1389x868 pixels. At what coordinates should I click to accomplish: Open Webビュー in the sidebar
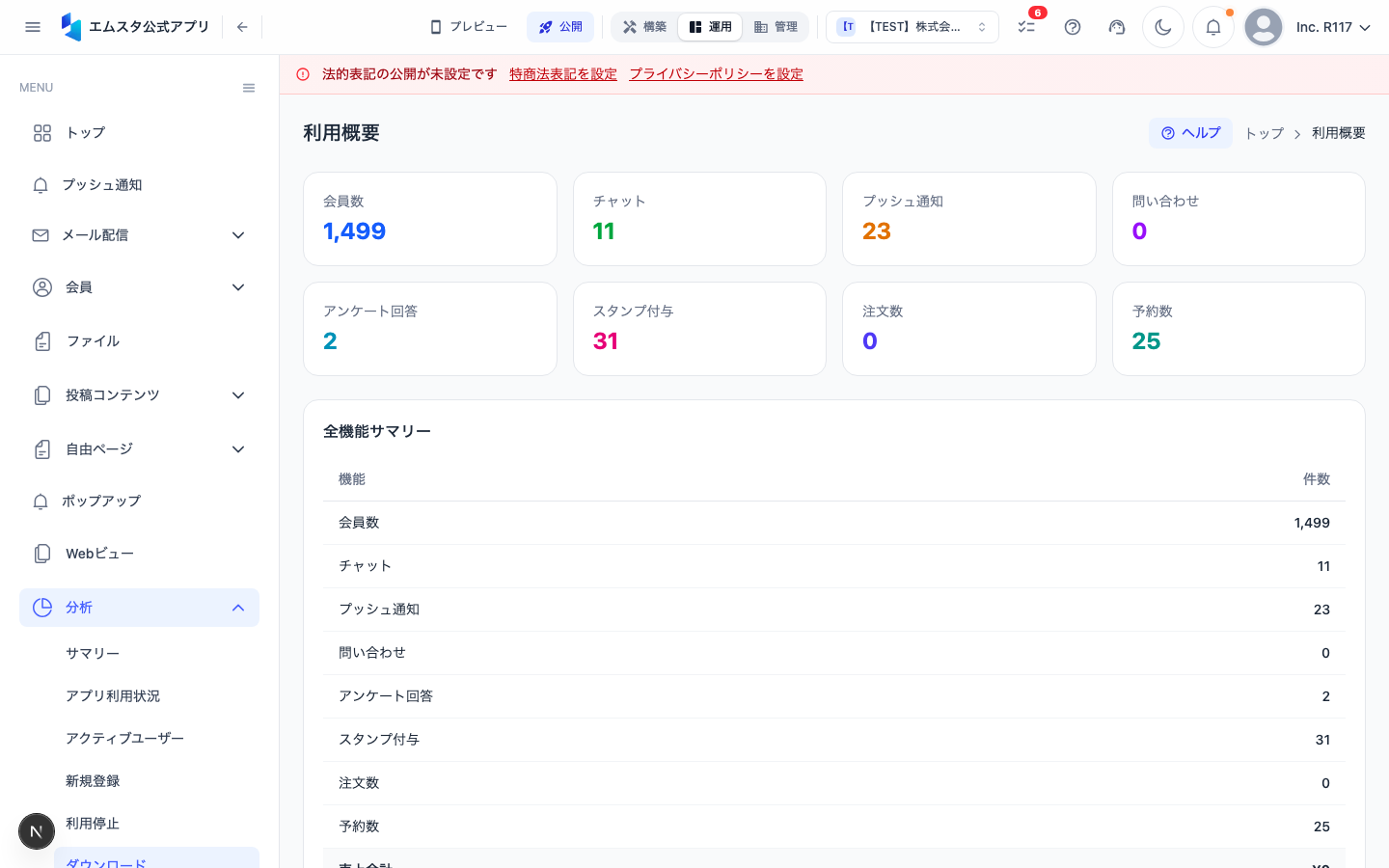139,554
